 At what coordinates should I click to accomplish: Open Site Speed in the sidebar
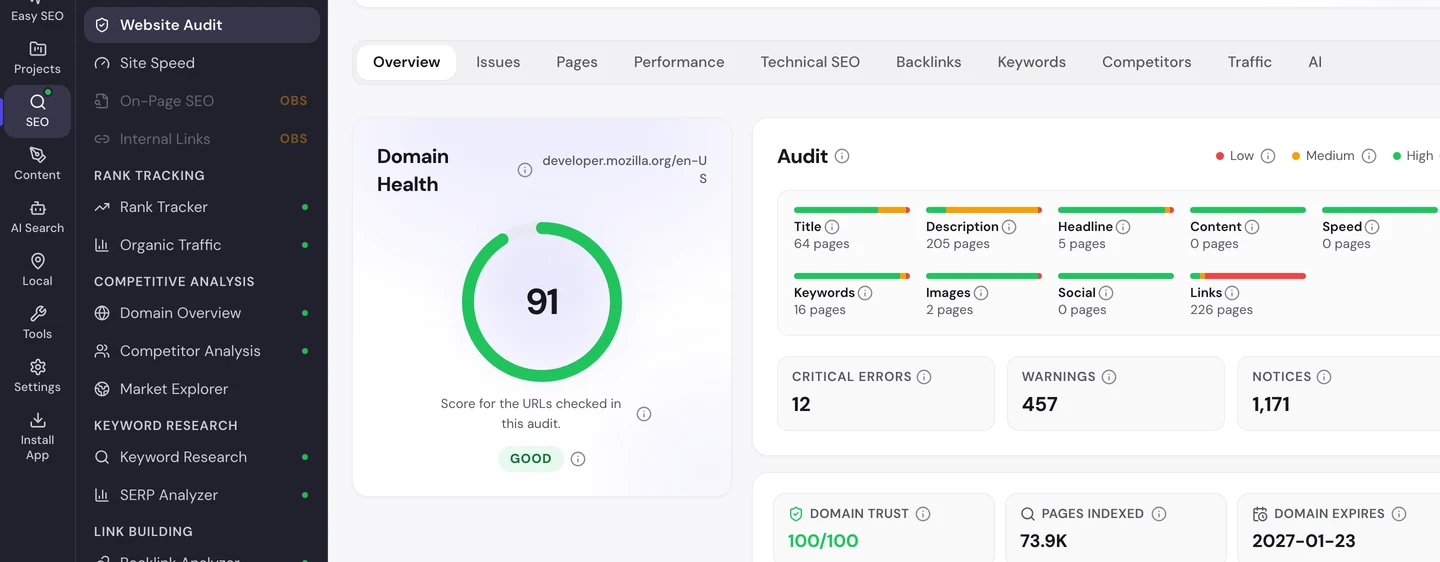tap(202, 63)
